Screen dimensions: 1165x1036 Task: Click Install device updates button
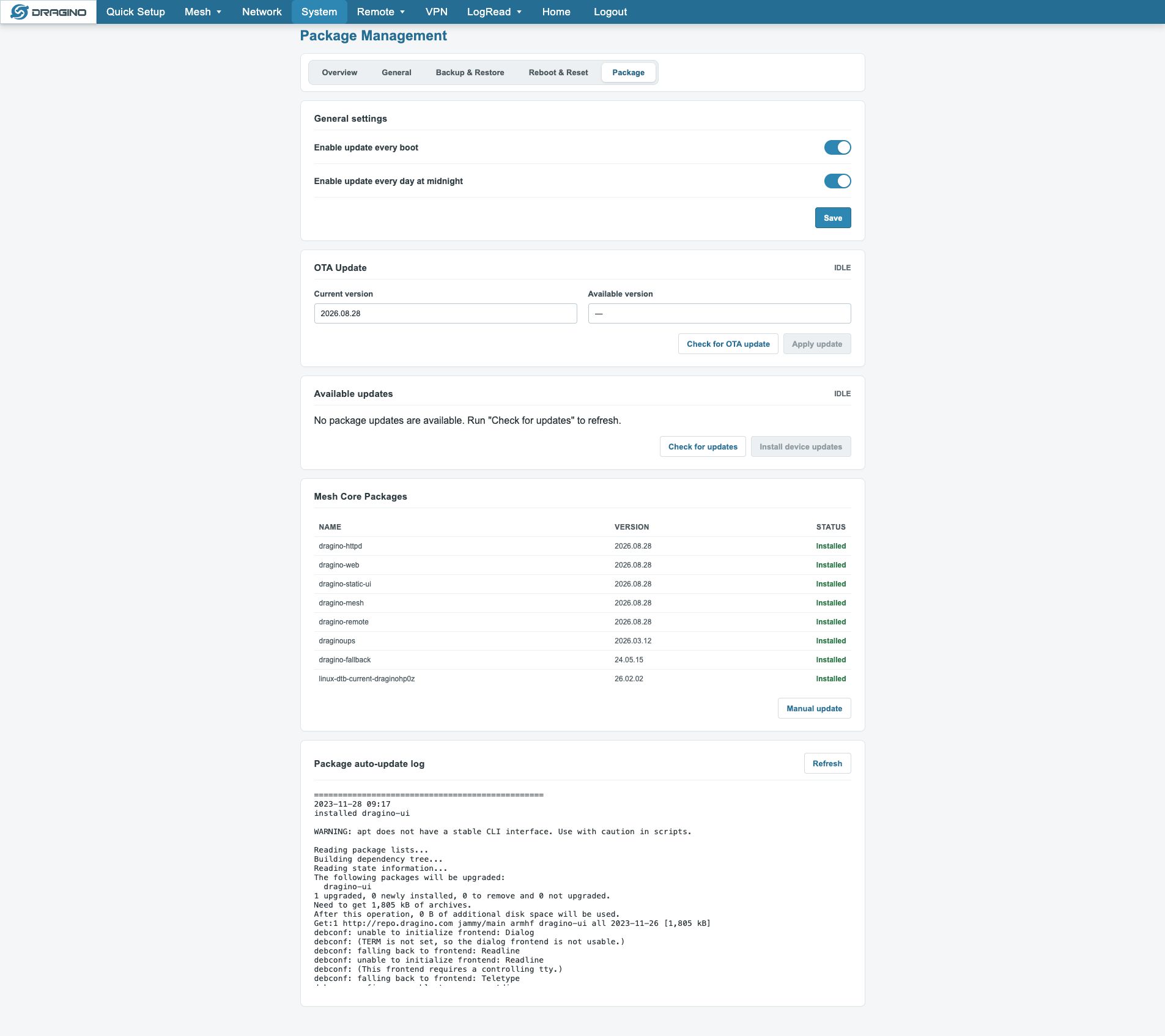801,446
